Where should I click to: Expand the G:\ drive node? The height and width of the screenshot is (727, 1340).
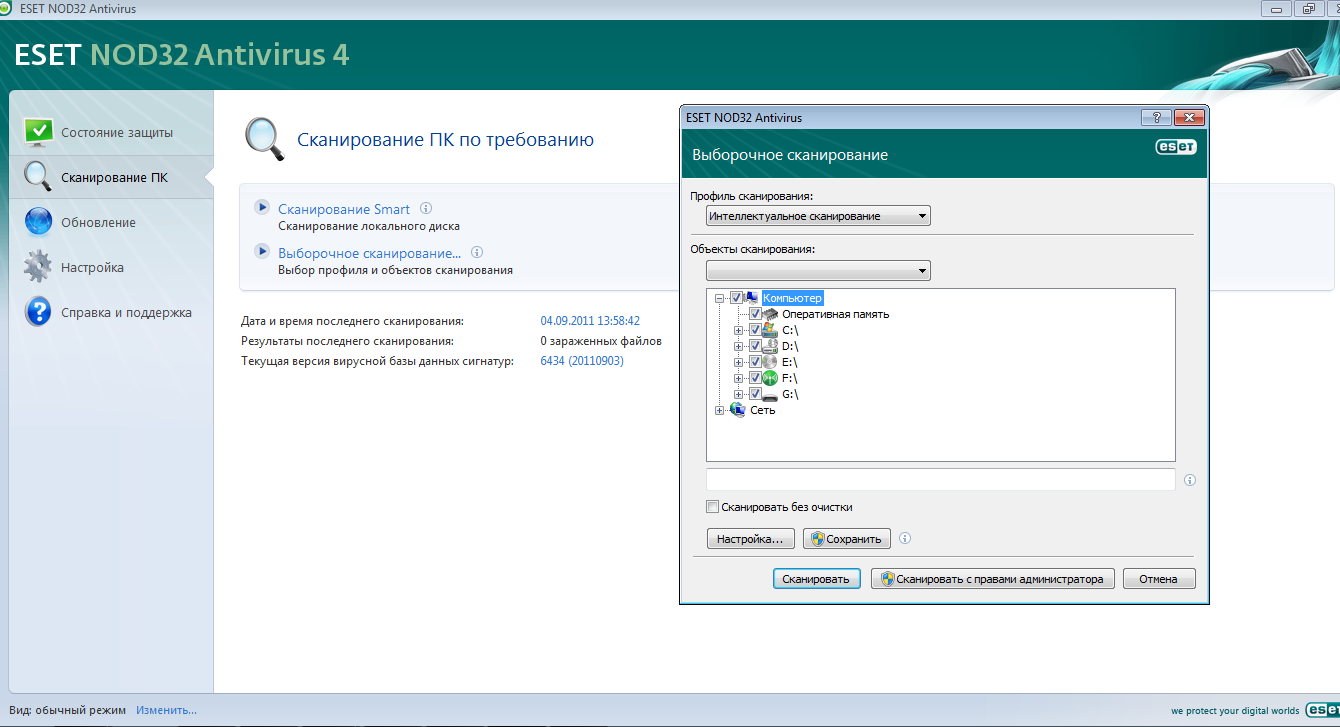739,394
